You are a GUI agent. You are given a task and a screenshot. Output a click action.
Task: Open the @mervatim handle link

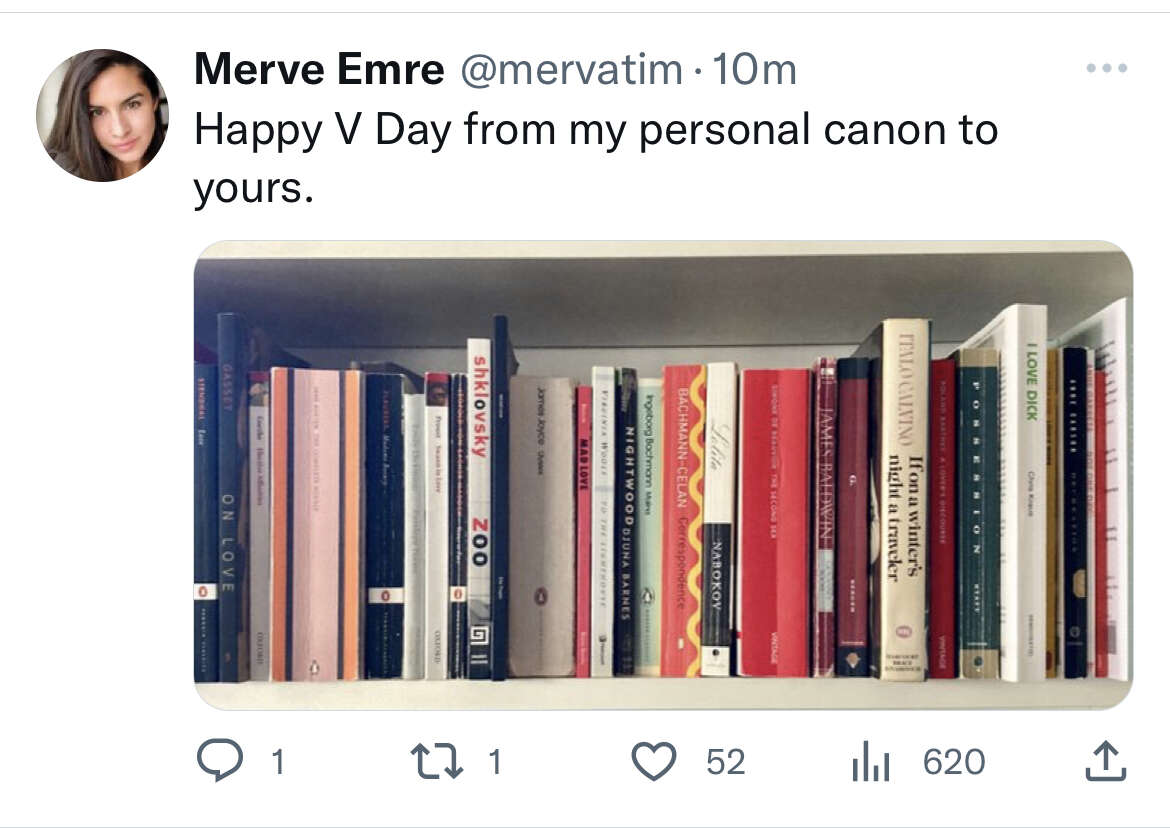click(x=571, y=70)
